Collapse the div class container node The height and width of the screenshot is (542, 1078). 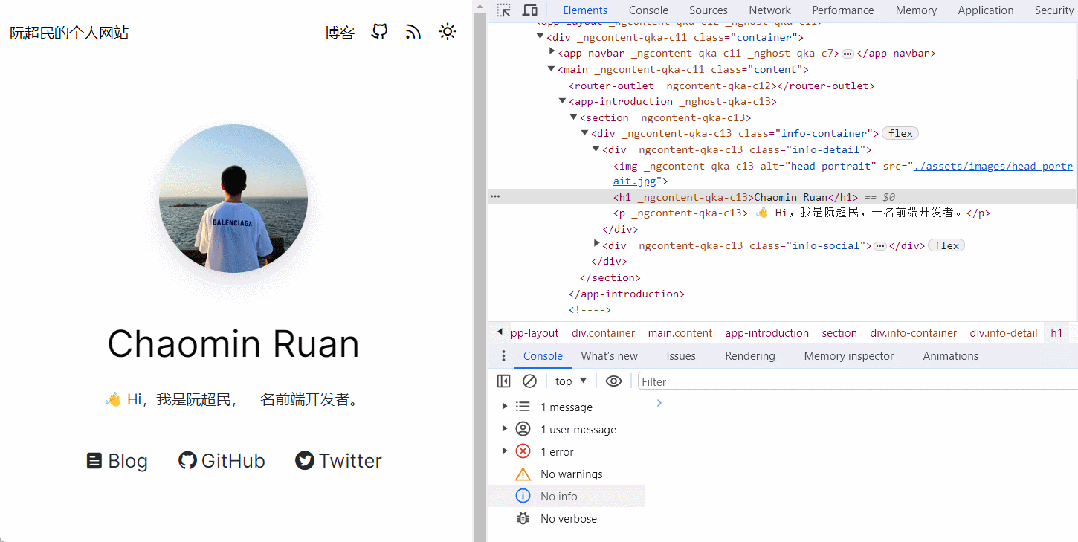(540, 36)
